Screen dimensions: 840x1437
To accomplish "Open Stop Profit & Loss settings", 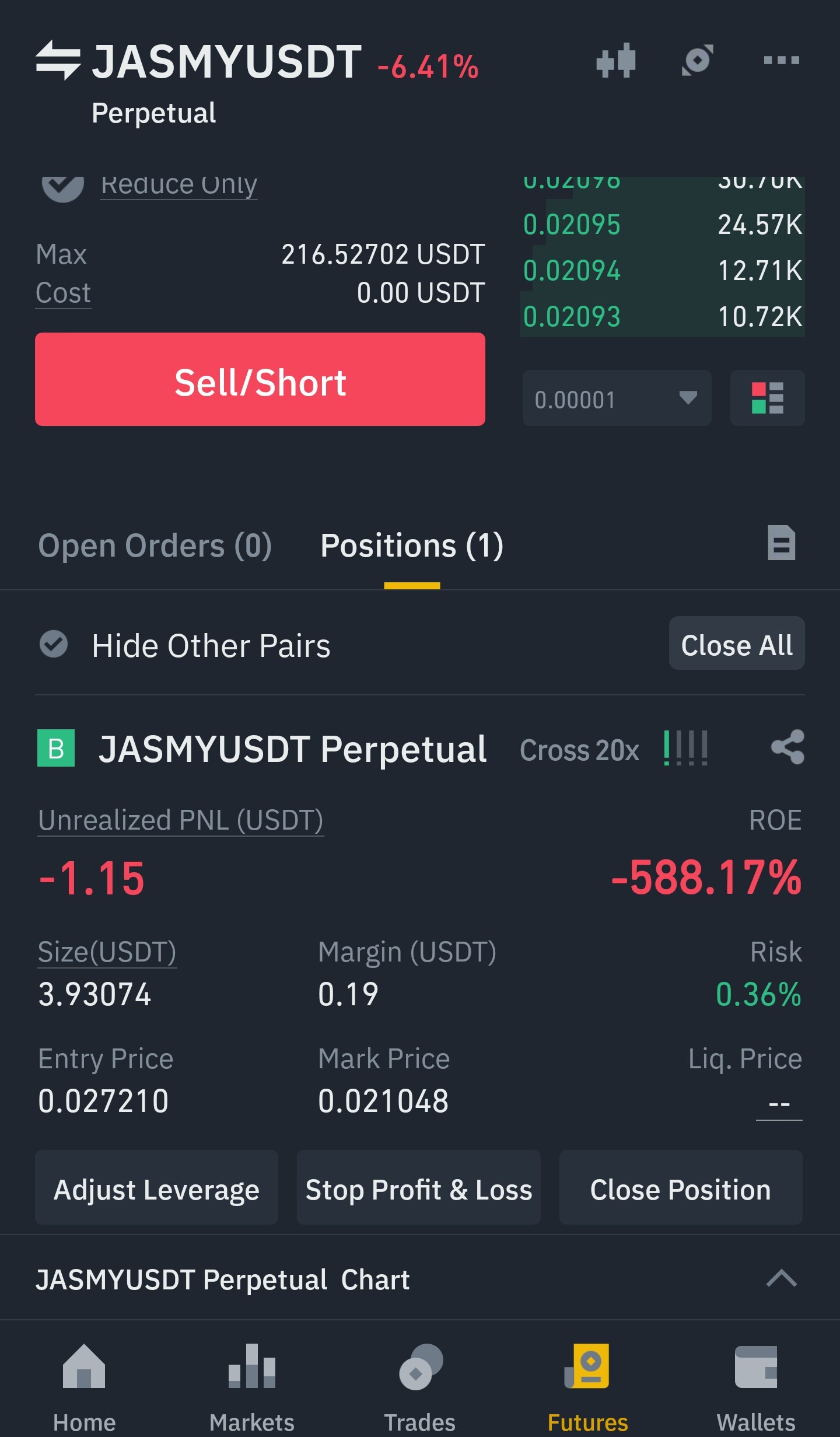I will pyautogui.click(x=418, y=1187).
